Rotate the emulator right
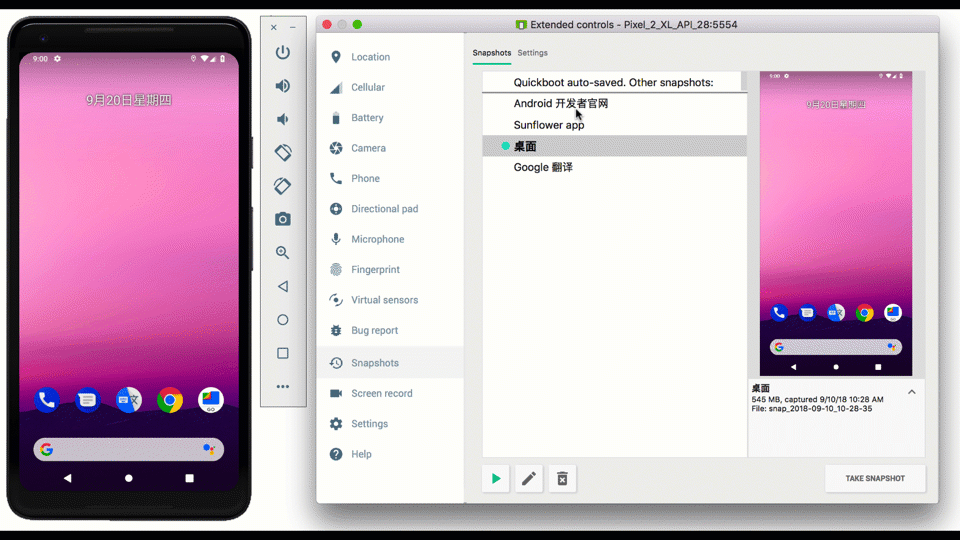960x540 pixels. coord(282,186)
